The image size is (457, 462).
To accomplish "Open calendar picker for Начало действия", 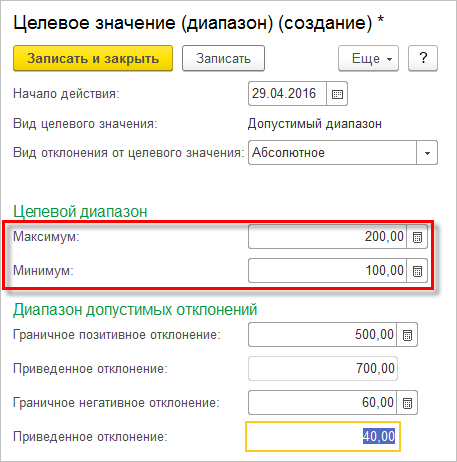I will (337, 94).
